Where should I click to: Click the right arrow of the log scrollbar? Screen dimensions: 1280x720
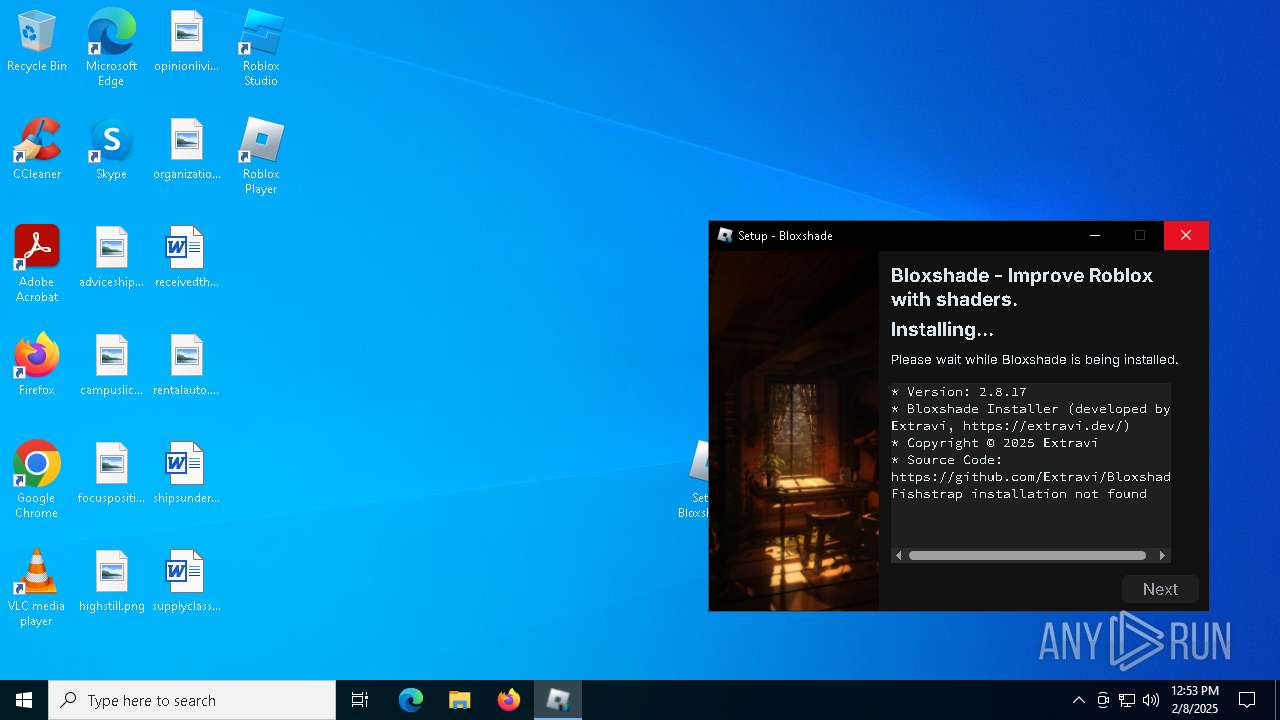1162,555
